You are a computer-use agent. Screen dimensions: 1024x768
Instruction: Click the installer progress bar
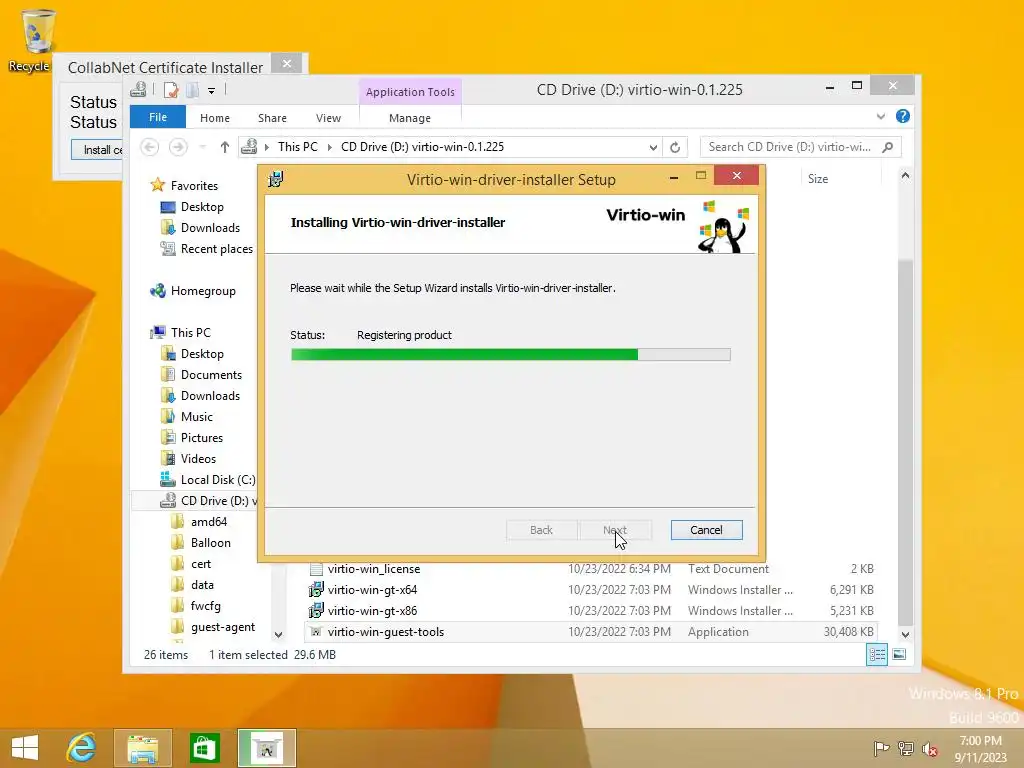coord(511,355)
